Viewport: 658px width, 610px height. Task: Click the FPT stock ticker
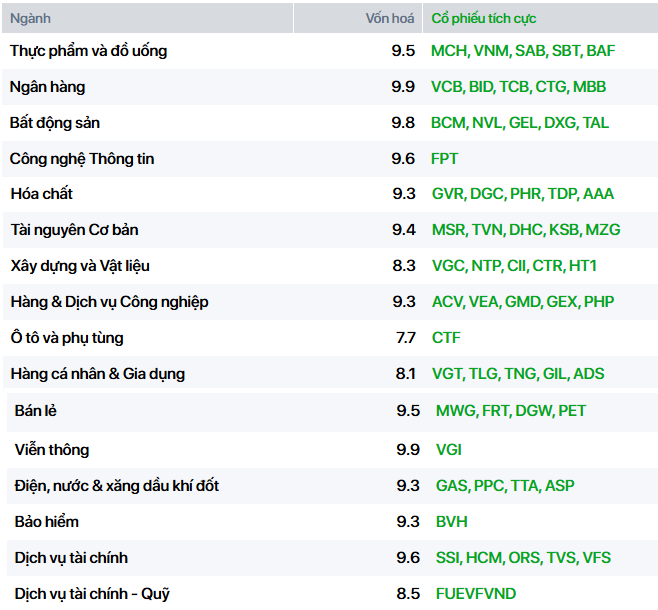click(444, 159)
